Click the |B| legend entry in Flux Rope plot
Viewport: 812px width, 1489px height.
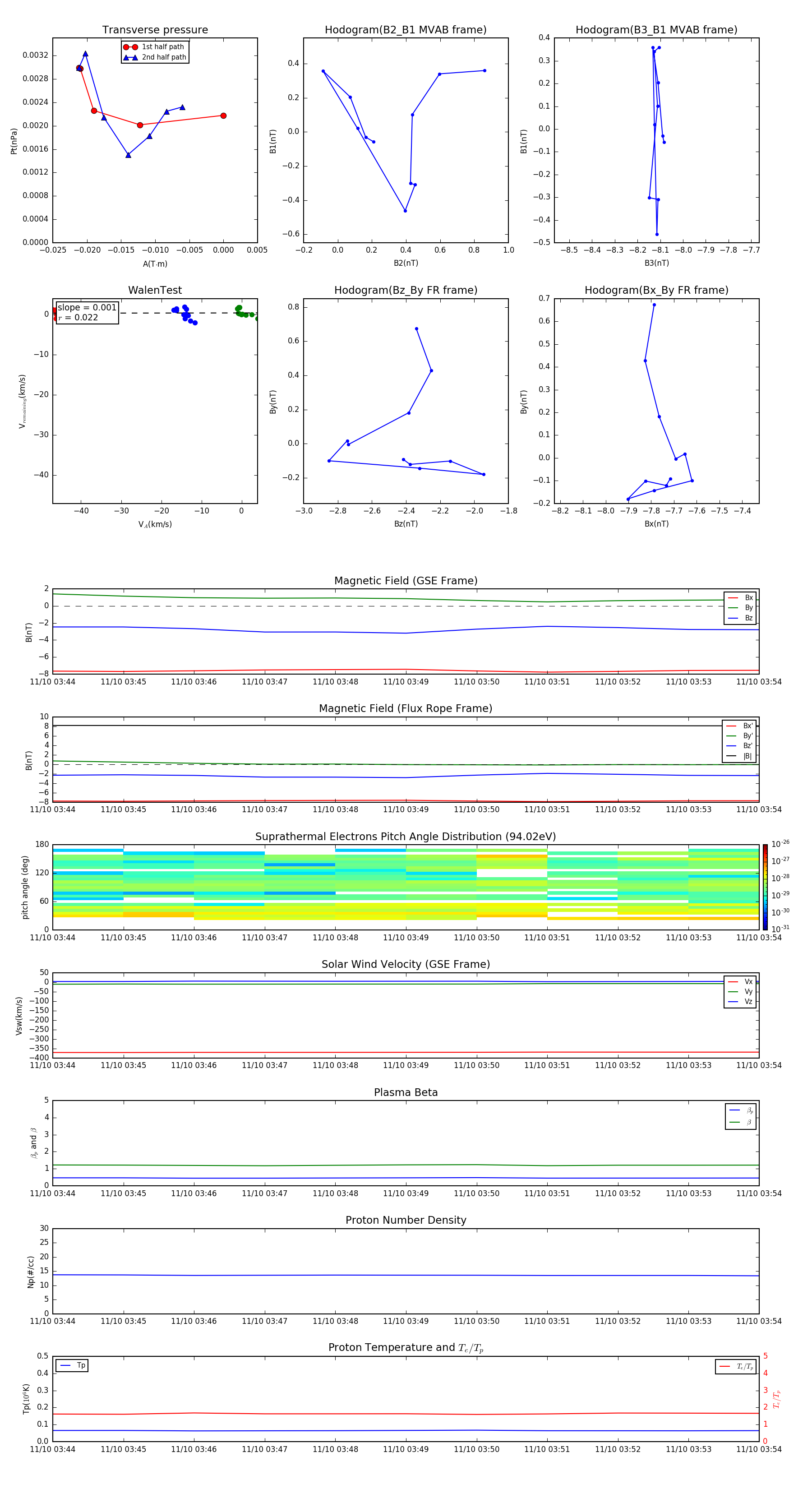739,756
